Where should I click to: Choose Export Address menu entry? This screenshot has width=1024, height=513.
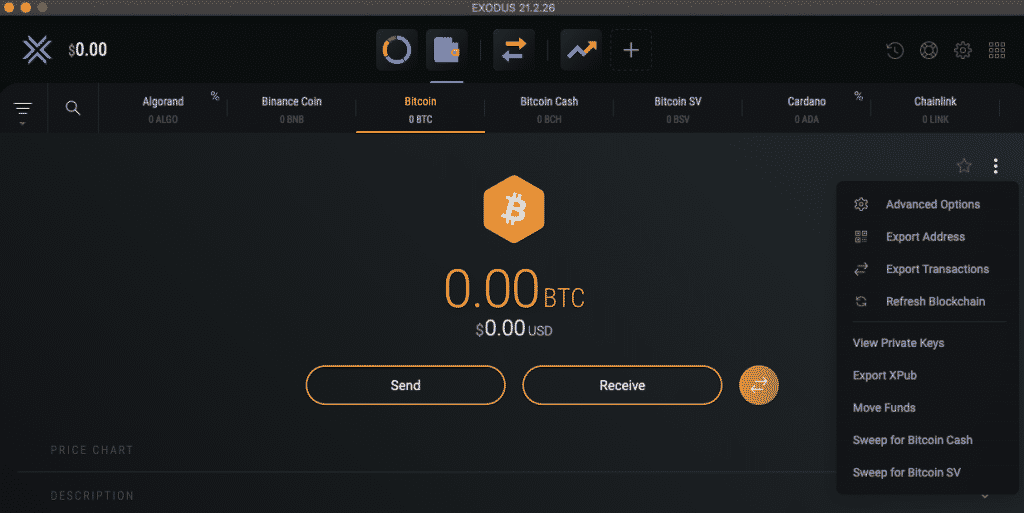tap(927, 236)
